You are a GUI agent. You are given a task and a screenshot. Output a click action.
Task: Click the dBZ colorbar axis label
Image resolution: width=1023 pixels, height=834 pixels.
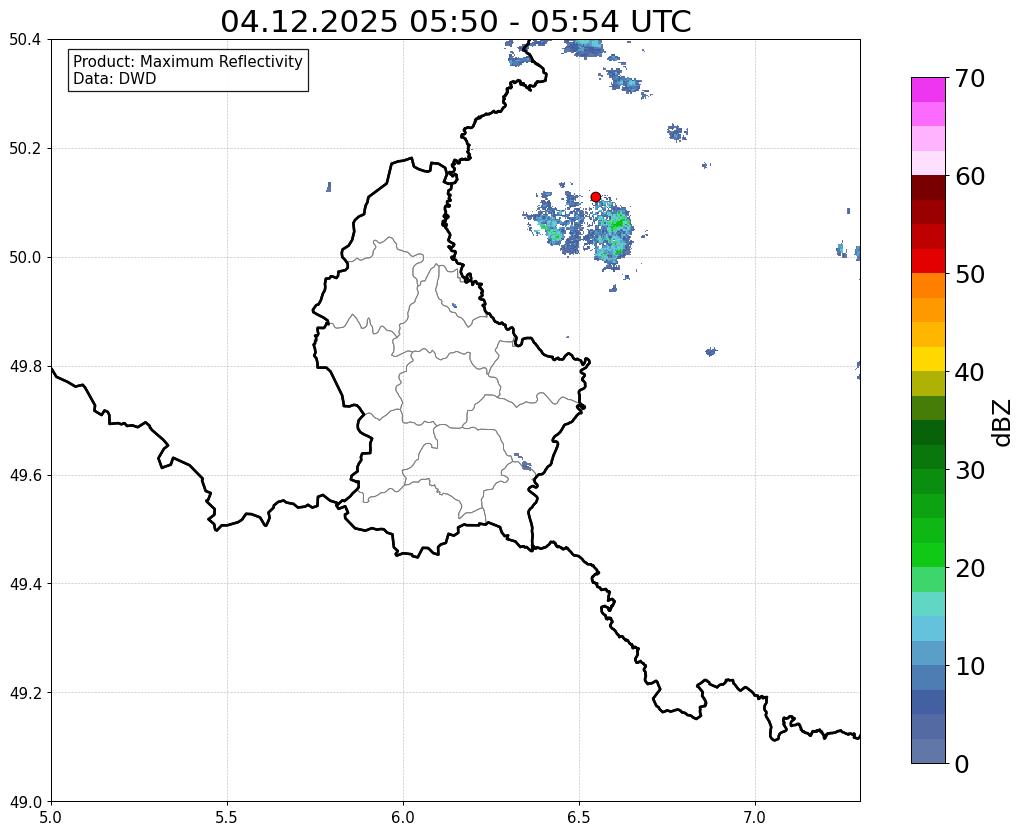(x=1003, y=423)
